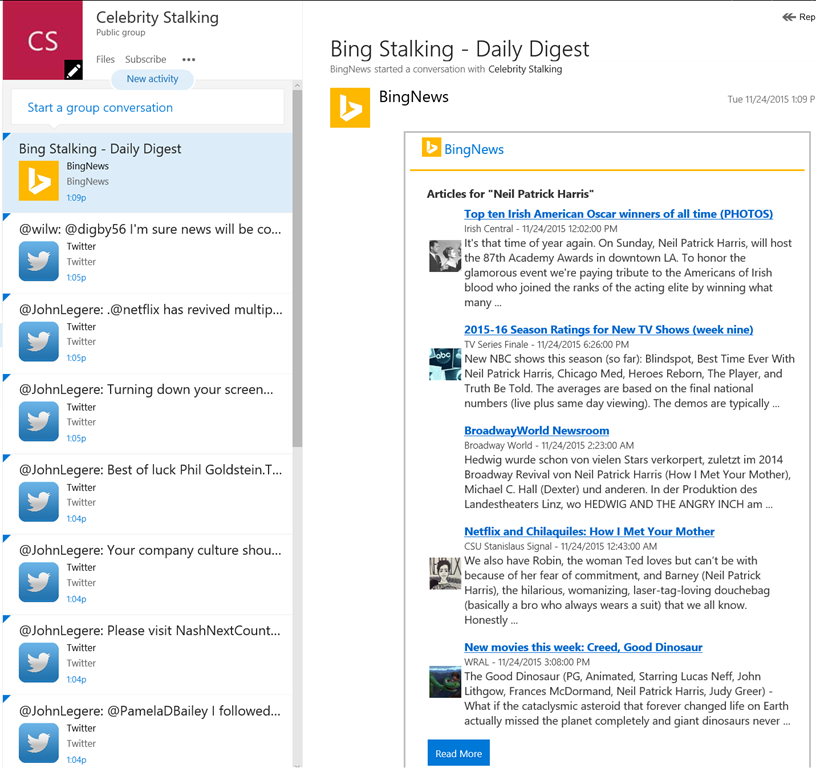
Task: Click the Twitter icon beside 'Turning down your screen'
Action: [x=39, y=421]
